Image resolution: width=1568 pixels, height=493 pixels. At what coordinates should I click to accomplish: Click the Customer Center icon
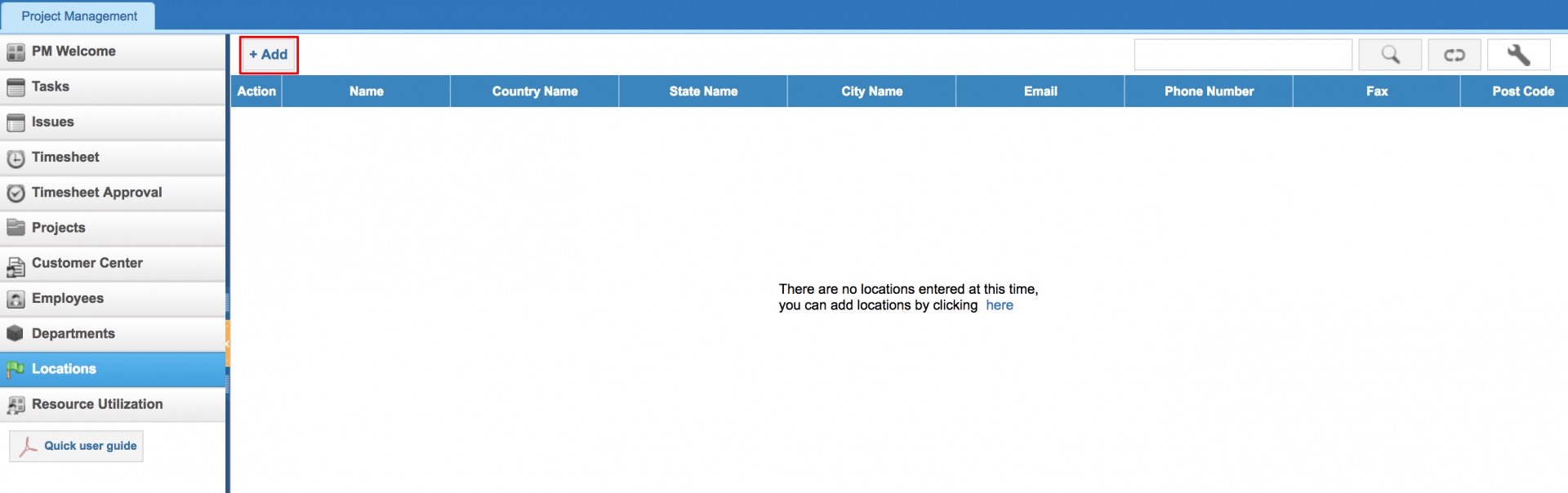[16, 265]
